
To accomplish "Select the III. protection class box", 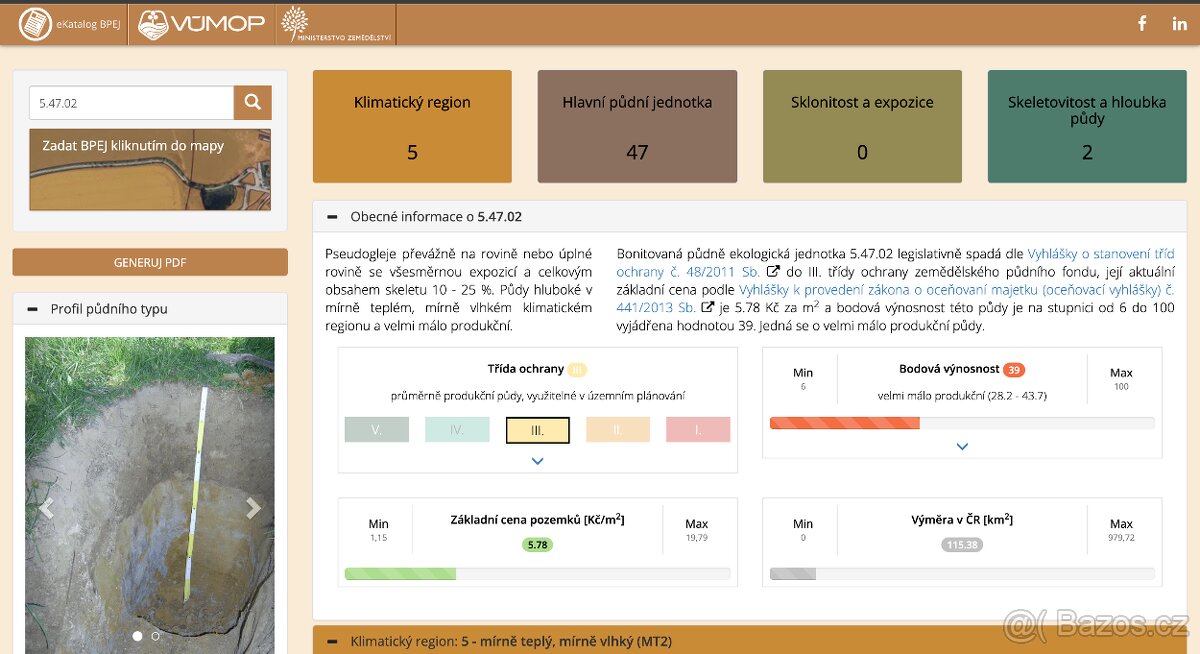I will (537, 430).
